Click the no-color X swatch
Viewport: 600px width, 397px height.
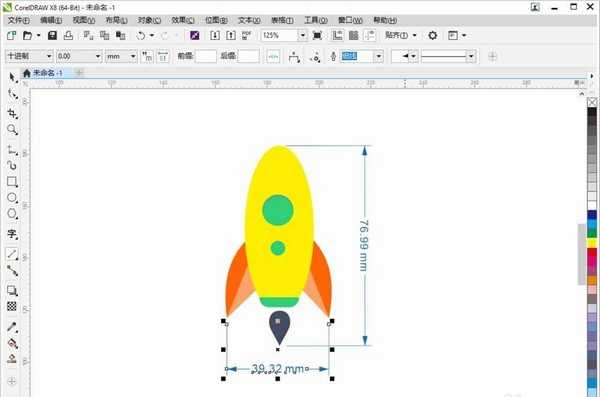pyautogui.click(x=592, y=102)
